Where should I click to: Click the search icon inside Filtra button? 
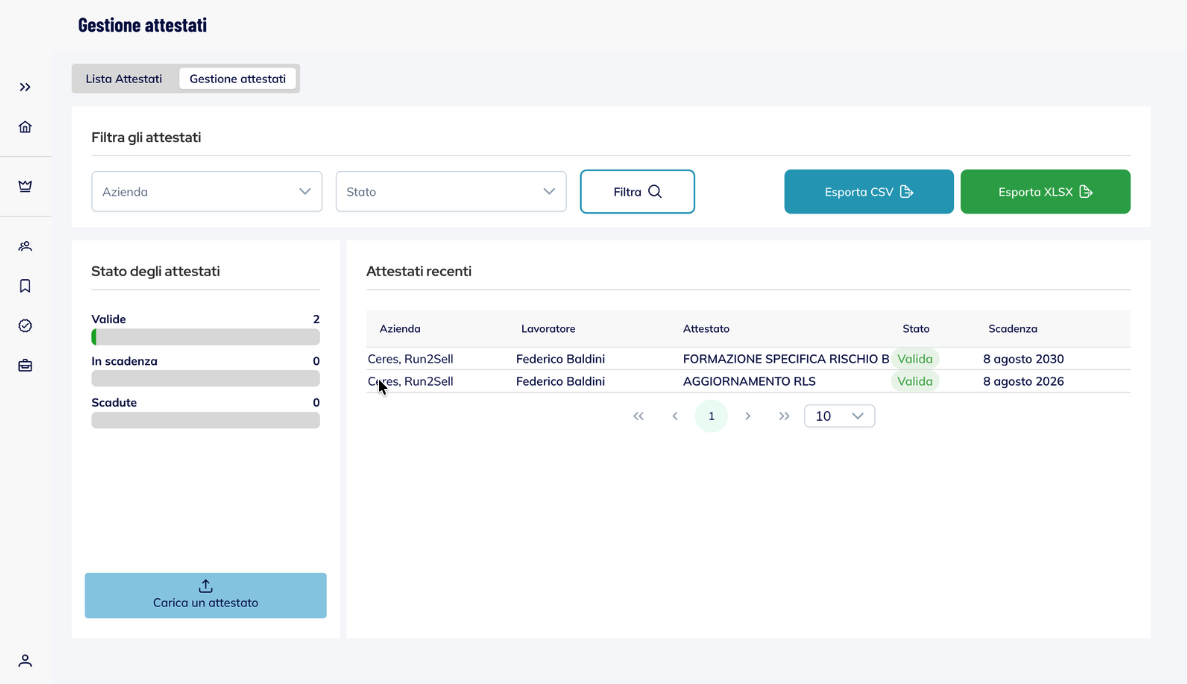[x=657, y=191]
